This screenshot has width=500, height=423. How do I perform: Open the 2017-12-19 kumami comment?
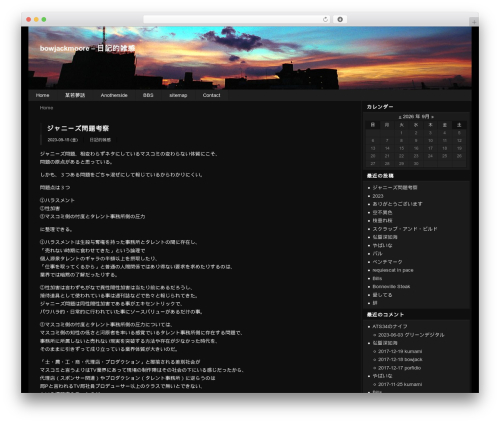coord(400,351)
